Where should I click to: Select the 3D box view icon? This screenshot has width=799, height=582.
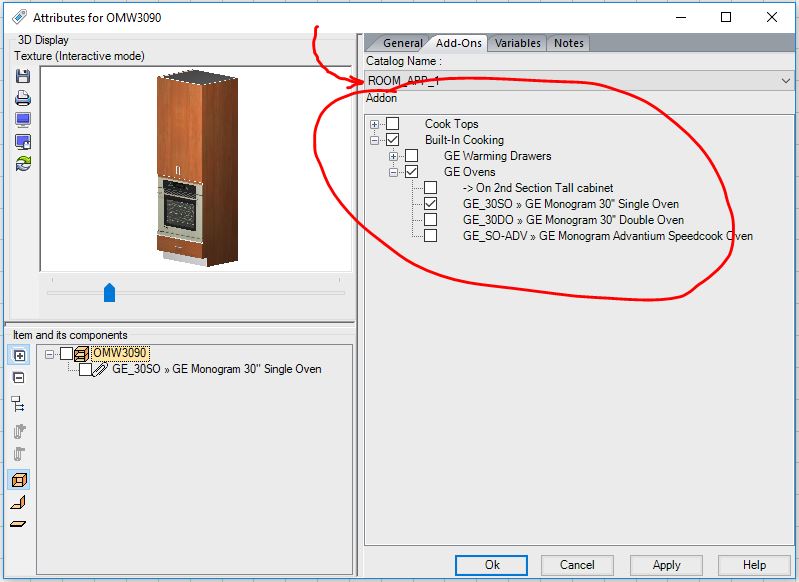tap(19, 480)
